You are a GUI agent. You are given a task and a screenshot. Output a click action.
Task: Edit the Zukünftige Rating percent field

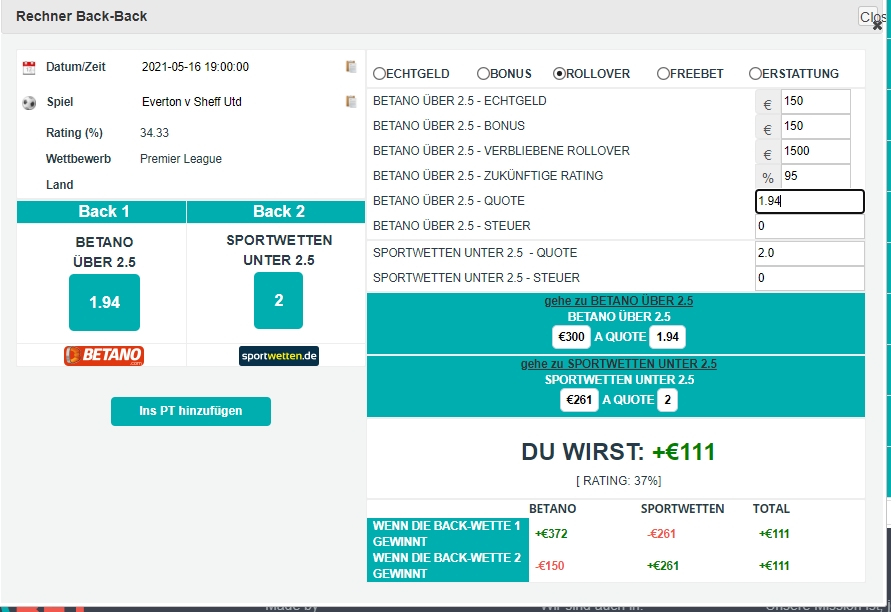[x=815, y=176]
